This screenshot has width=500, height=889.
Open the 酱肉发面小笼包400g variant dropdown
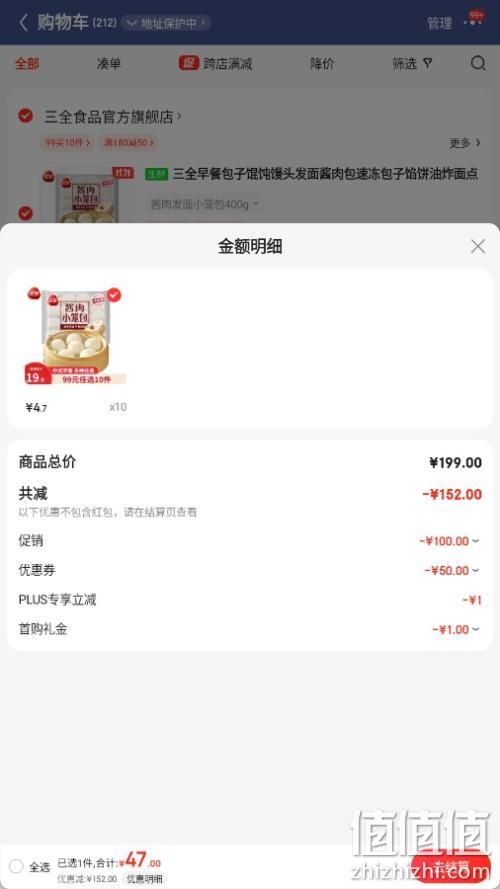coord(204,204)
